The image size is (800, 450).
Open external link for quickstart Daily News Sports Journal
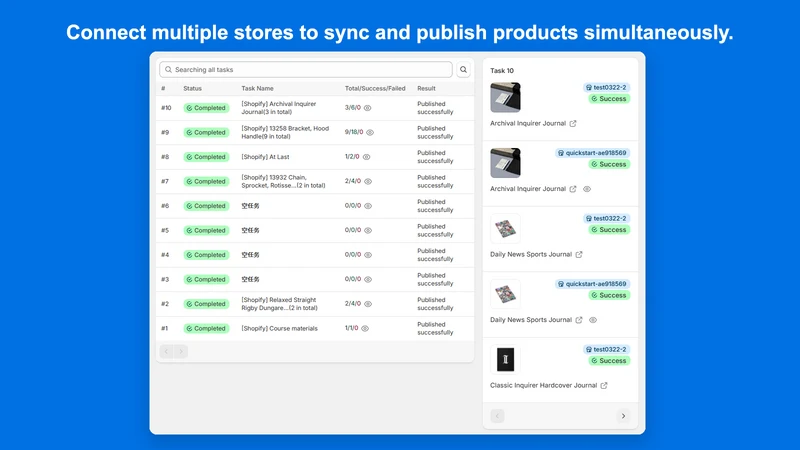(579, 320)
